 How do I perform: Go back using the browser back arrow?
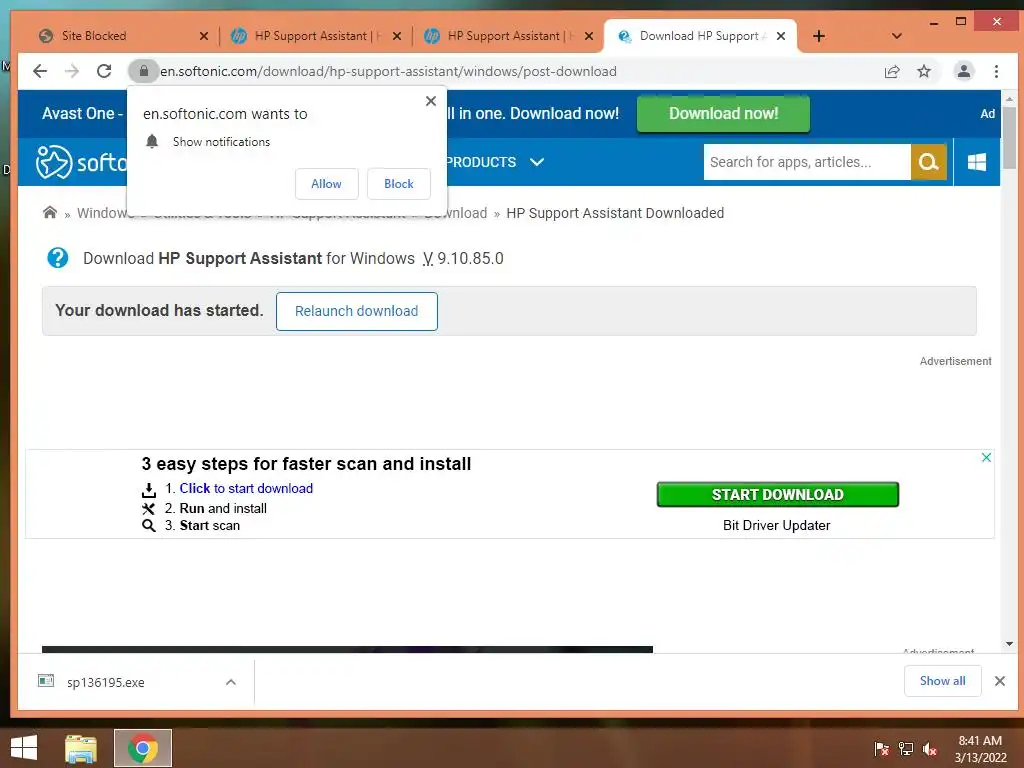[40, 71]
